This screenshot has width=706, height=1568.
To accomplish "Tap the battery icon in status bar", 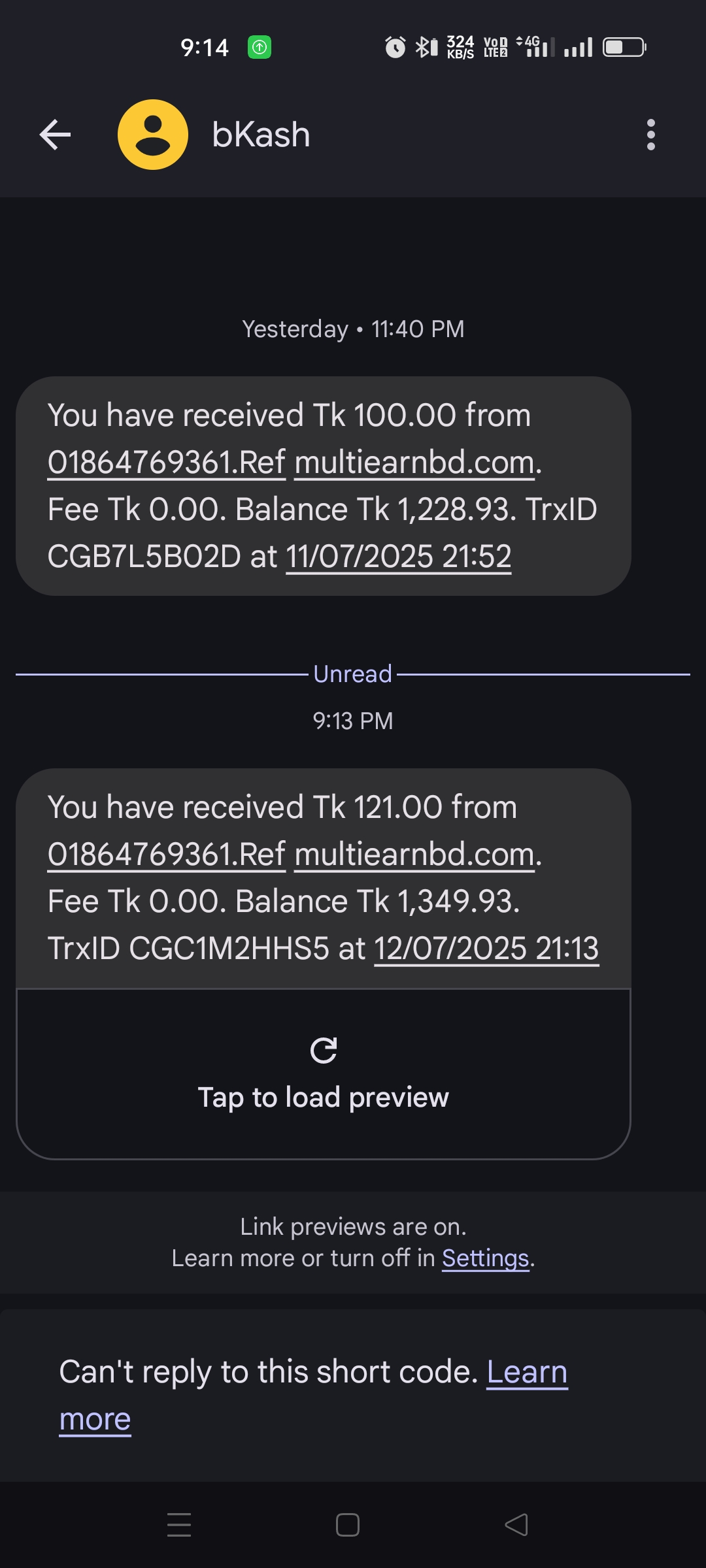I will pyautogui.click(x=624, y=47).
